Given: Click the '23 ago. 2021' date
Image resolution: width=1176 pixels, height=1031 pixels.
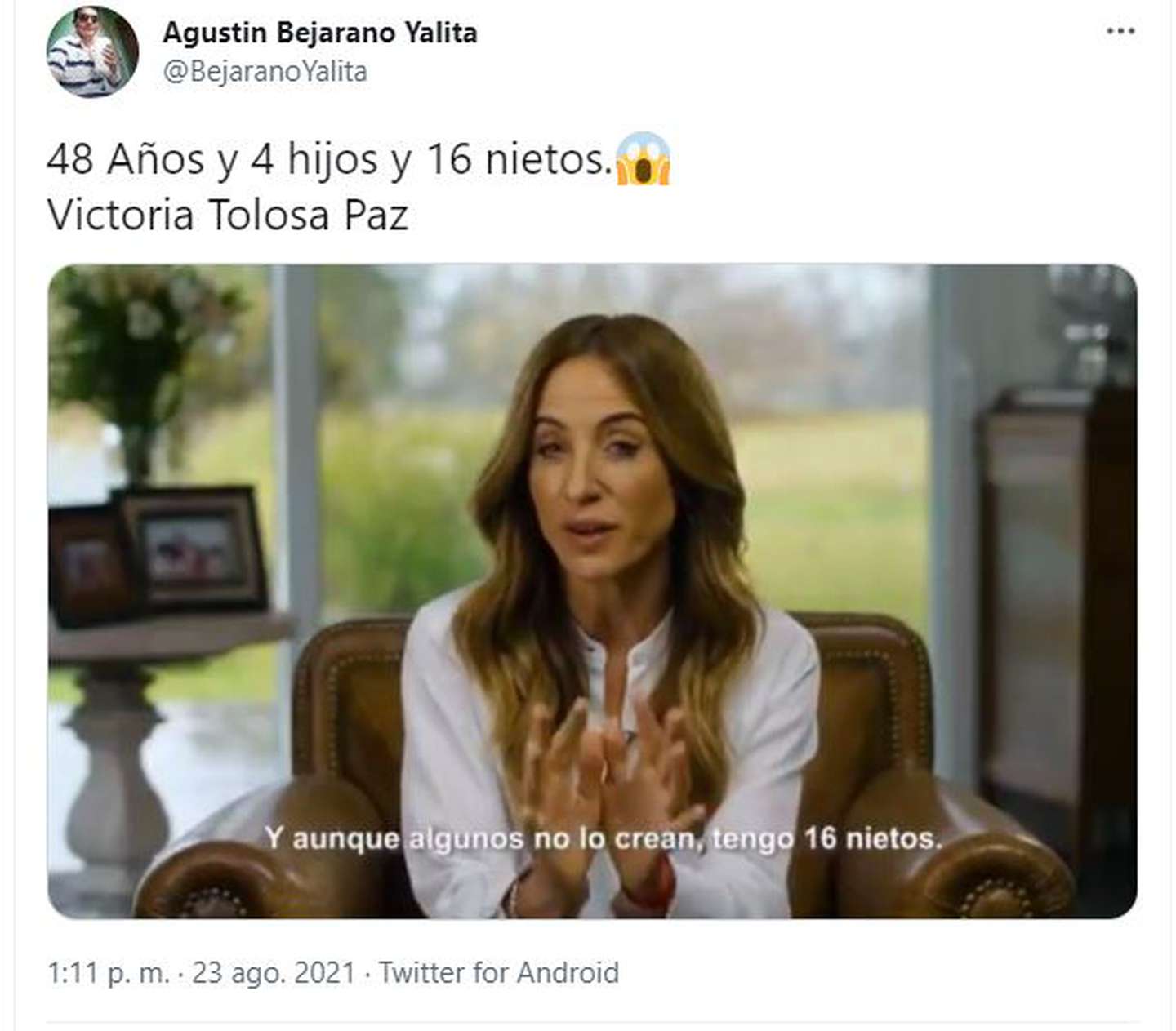Looking at the screenshot, I should click(274, 973).
